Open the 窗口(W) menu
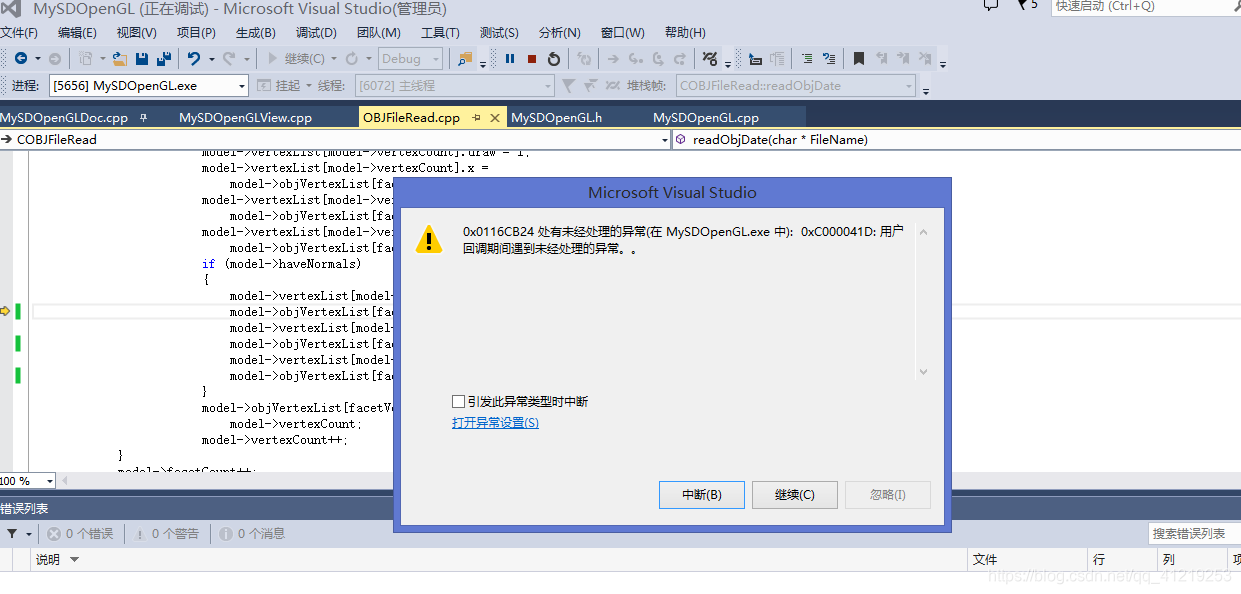Viewport: 1241px width, 594px height. (x=623, y=33)
